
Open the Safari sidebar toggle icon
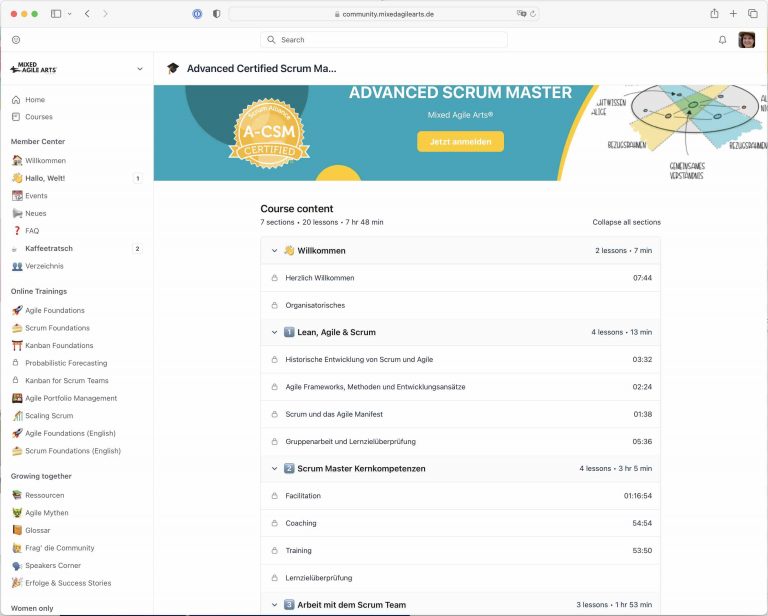[x=56, y=14]
